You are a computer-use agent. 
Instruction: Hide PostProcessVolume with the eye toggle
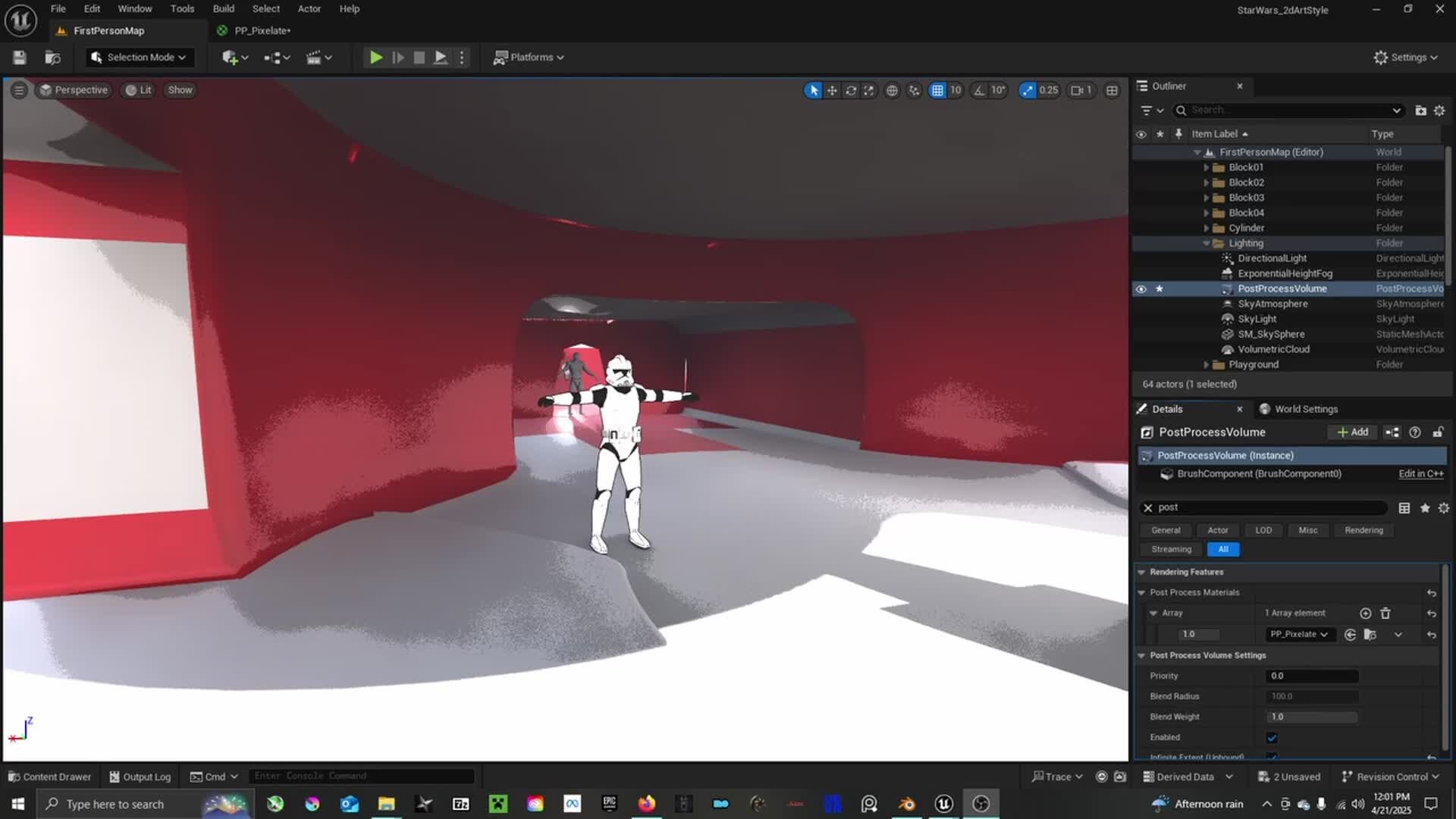pos(1141,289)
